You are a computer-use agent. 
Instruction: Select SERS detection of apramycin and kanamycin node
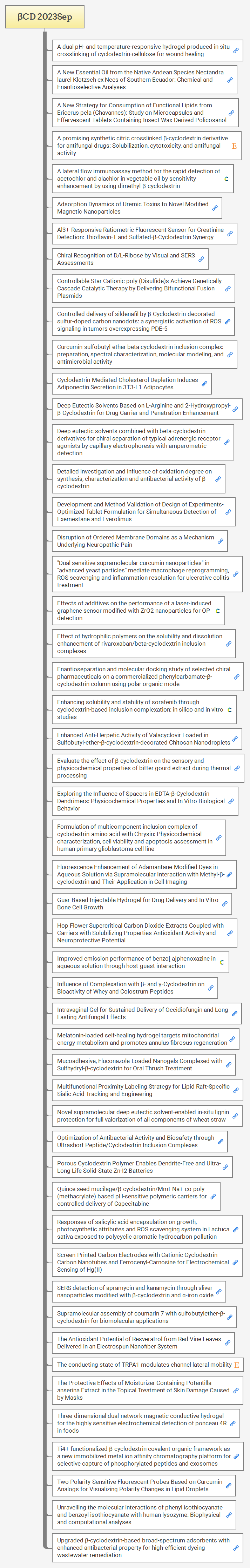click(x=135, y=1292)
